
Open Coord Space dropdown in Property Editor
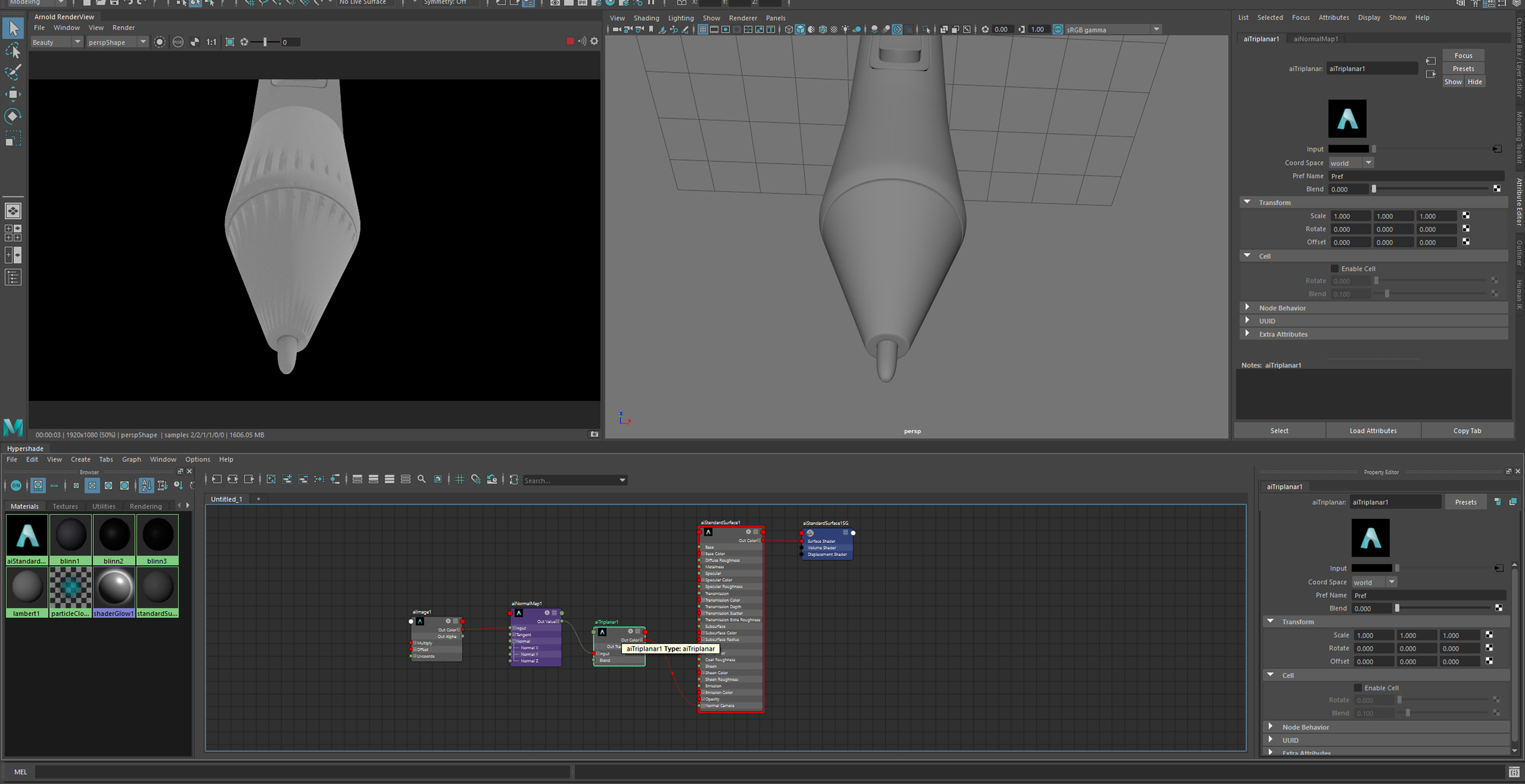pyautogui.click(x=1374, y=582)
